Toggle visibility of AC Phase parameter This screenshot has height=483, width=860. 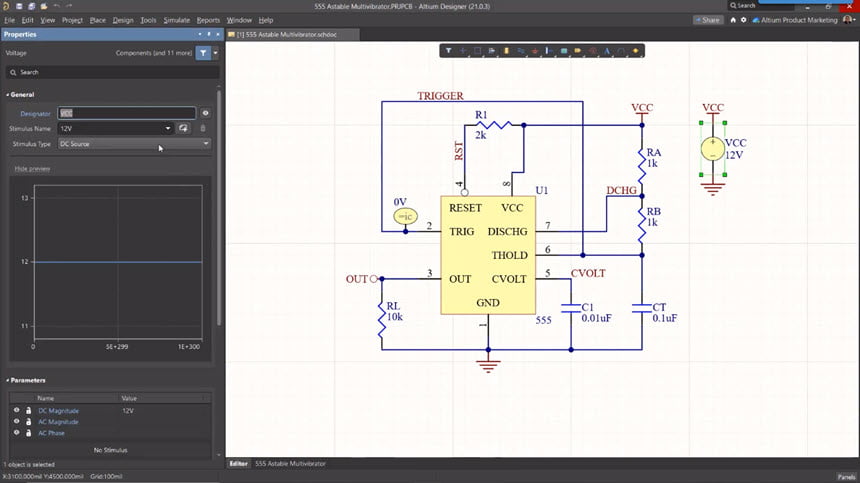(16, 433)
